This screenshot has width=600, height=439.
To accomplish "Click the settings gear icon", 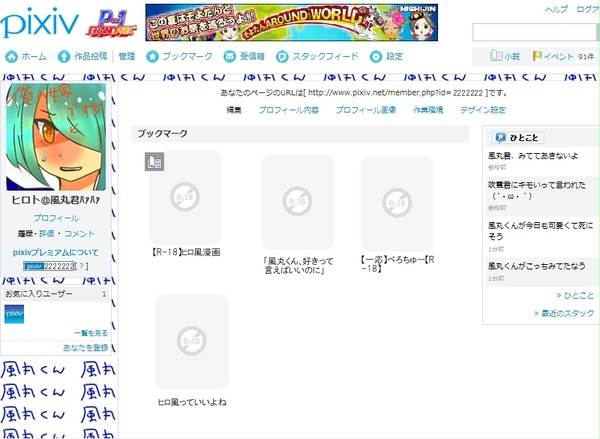I will coord(376,57).
